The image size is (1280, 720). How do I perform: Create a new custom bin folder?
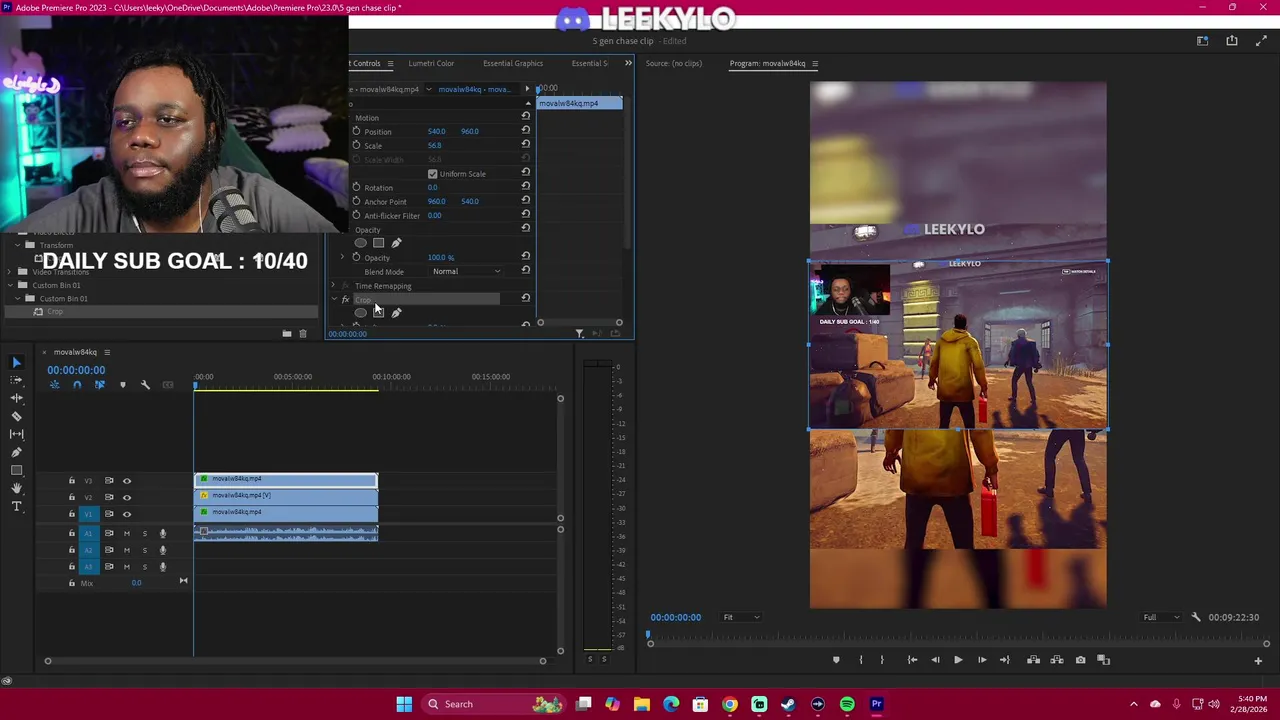point(287,334)
